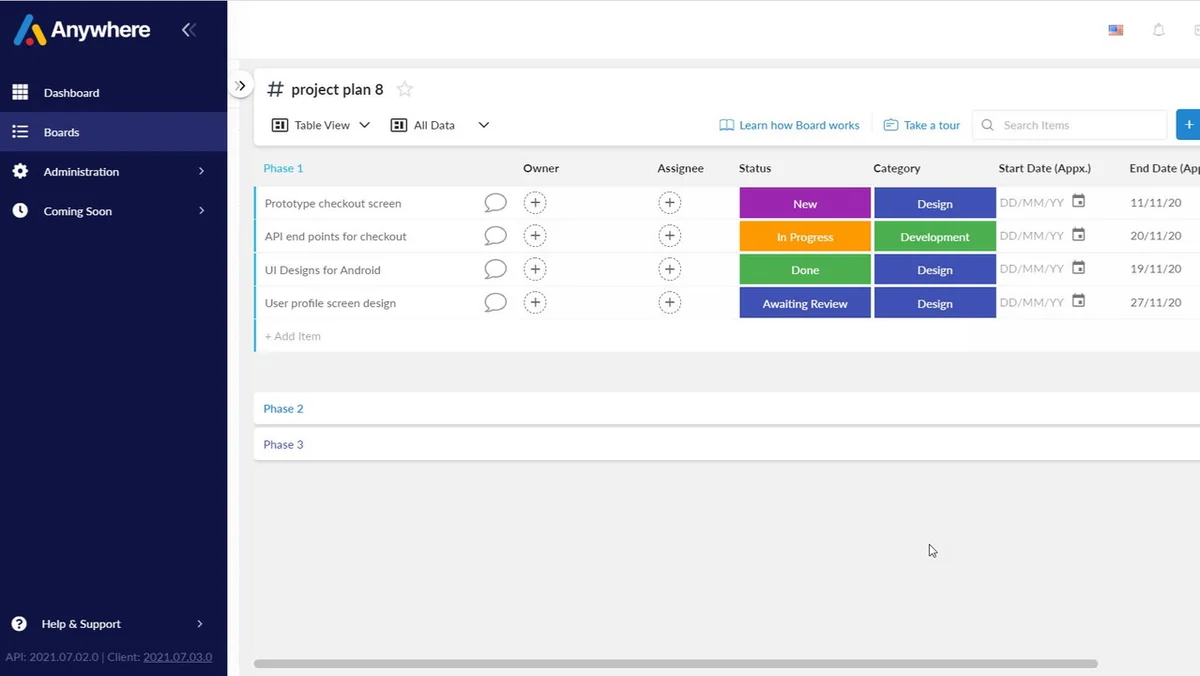Open calendar picker for Prototype checkout start date
The image size is (1200, 676).
(x=1078, y=202)
